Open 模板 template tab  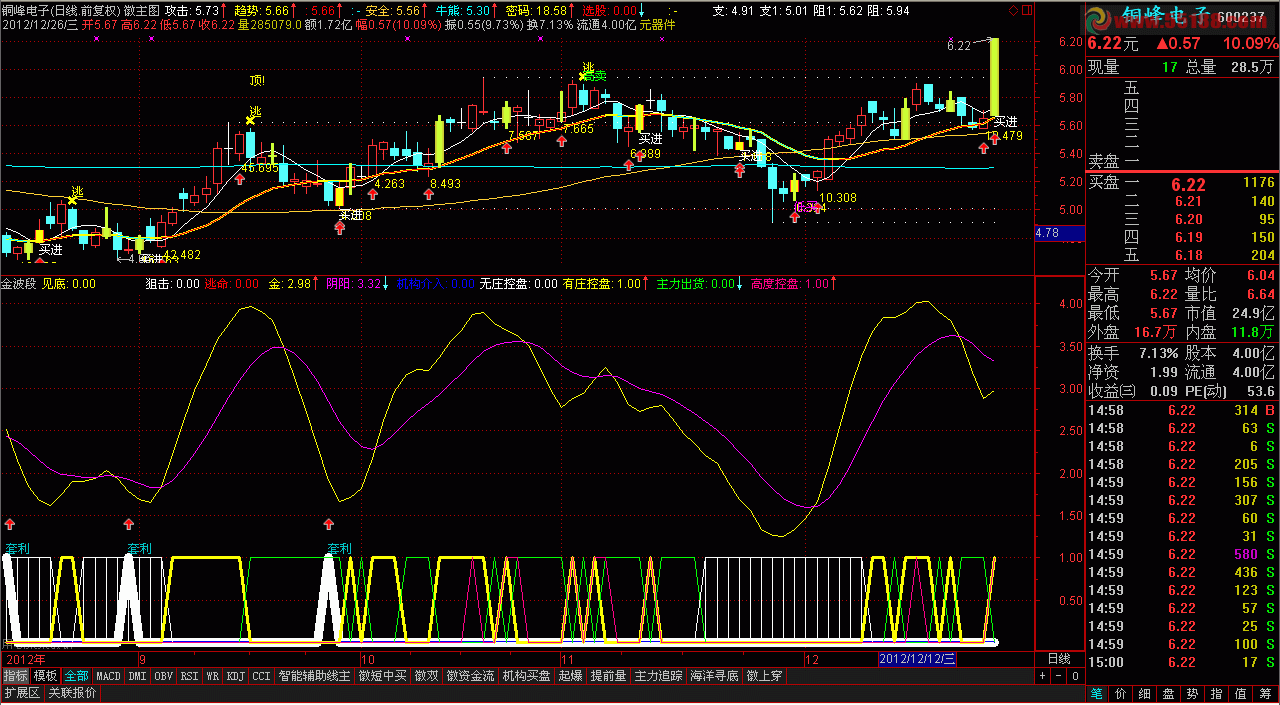coord(46,676)
